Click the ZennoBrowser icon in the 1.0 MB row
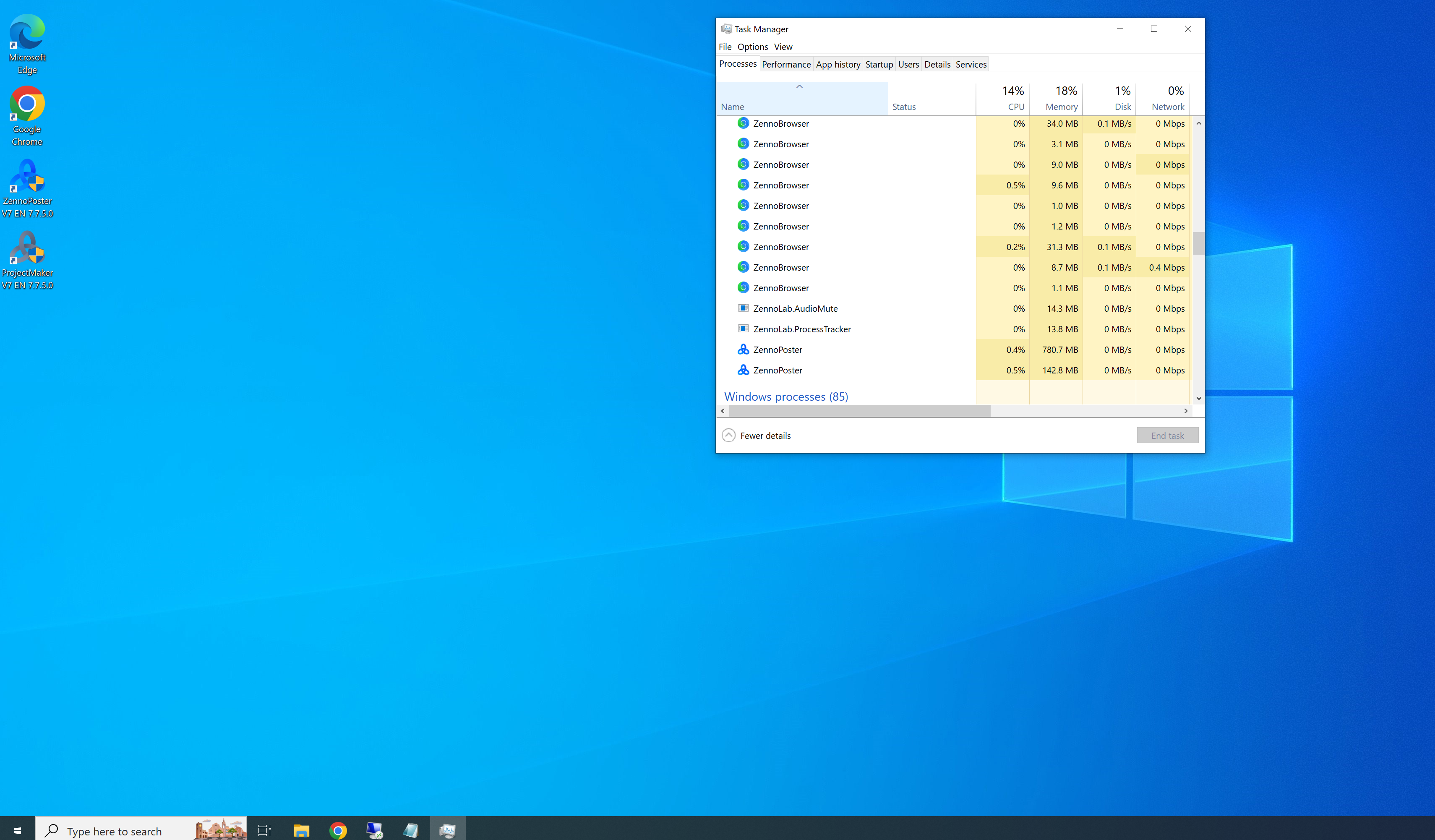The width and height of the screenshot is (1435, 840). 743,205
